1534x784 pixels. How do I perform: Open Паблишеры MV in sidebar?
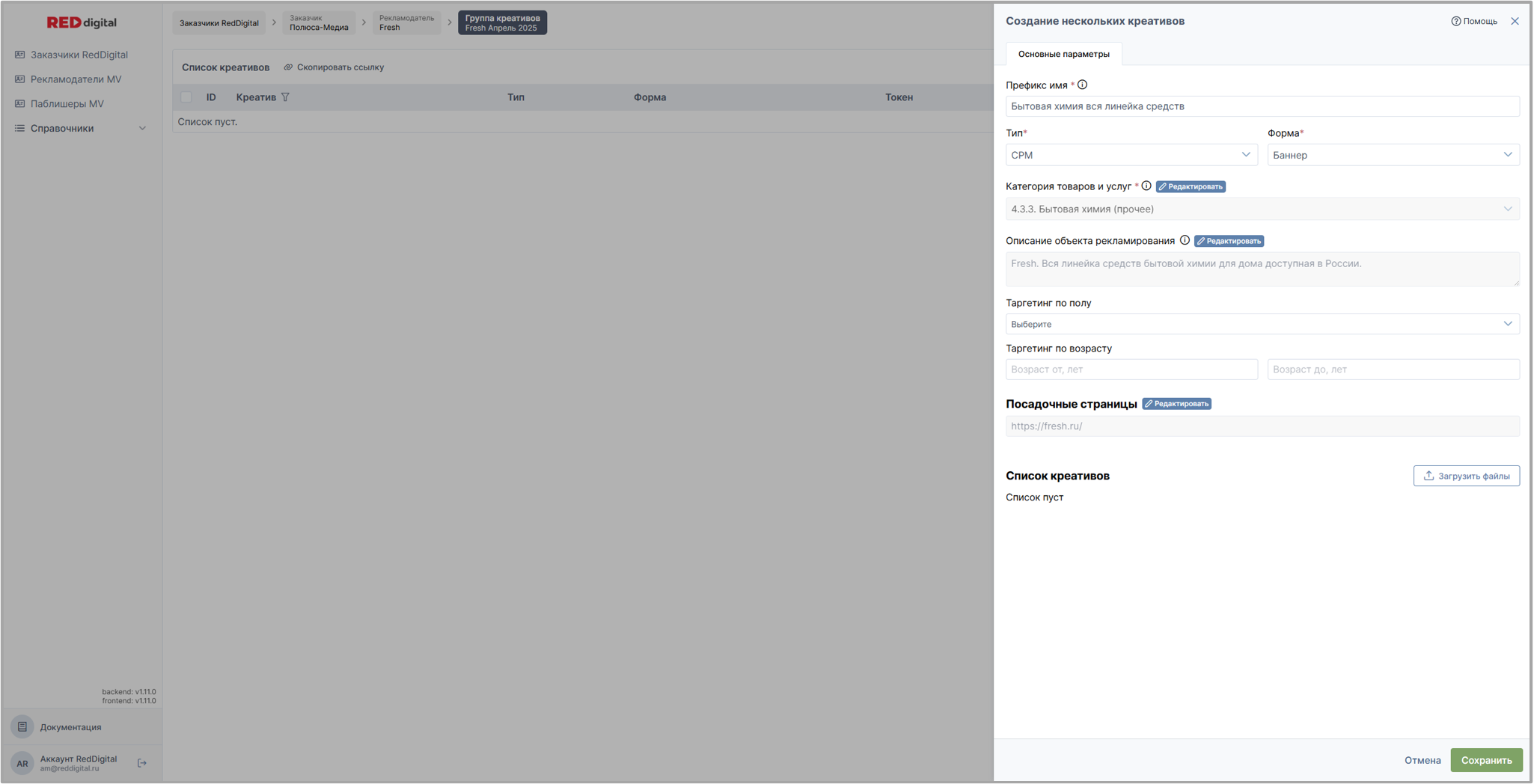click(x=67, y=104)
